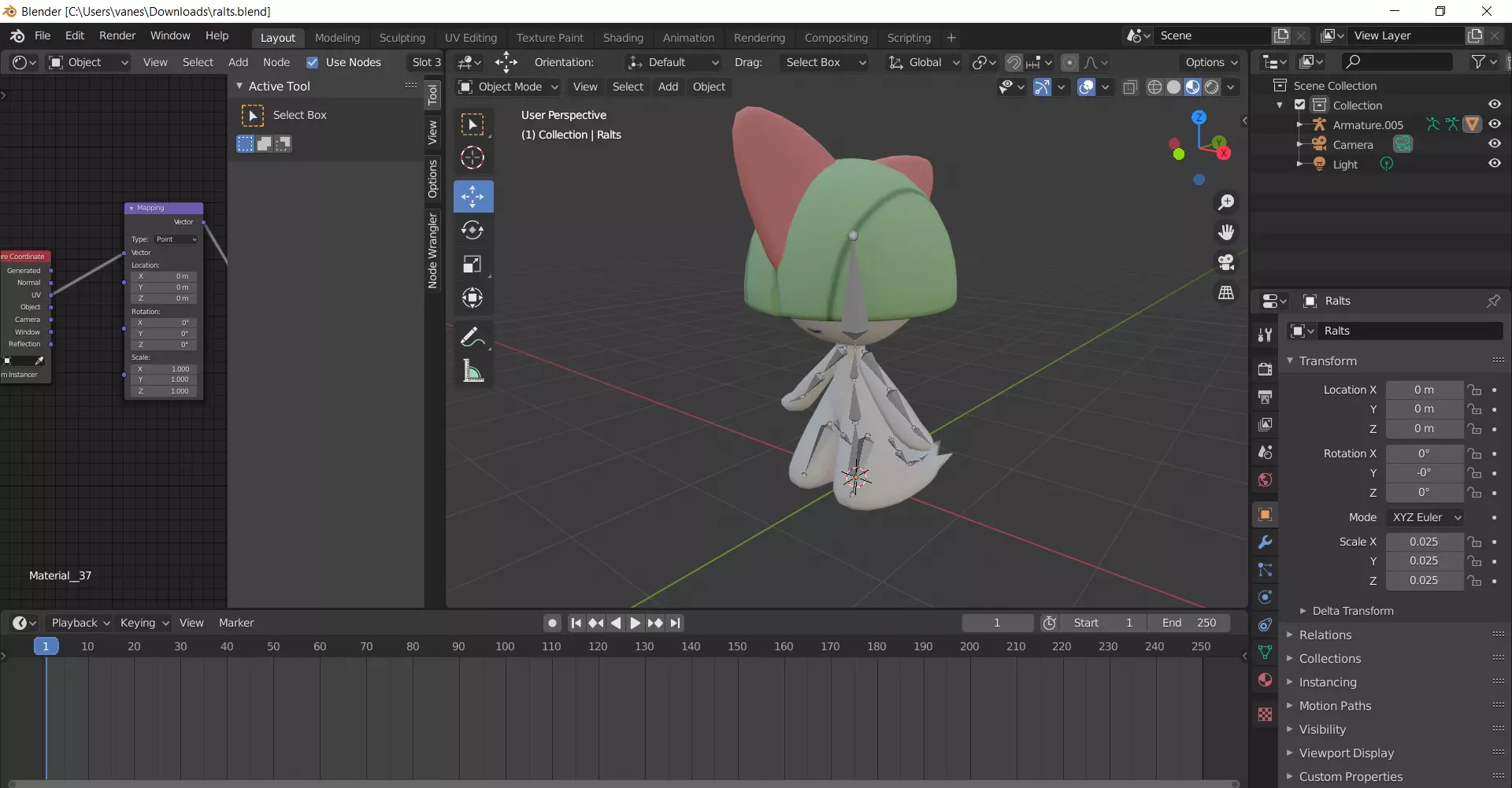
Task: Open the Render menu
Action: tap(117, 35)
